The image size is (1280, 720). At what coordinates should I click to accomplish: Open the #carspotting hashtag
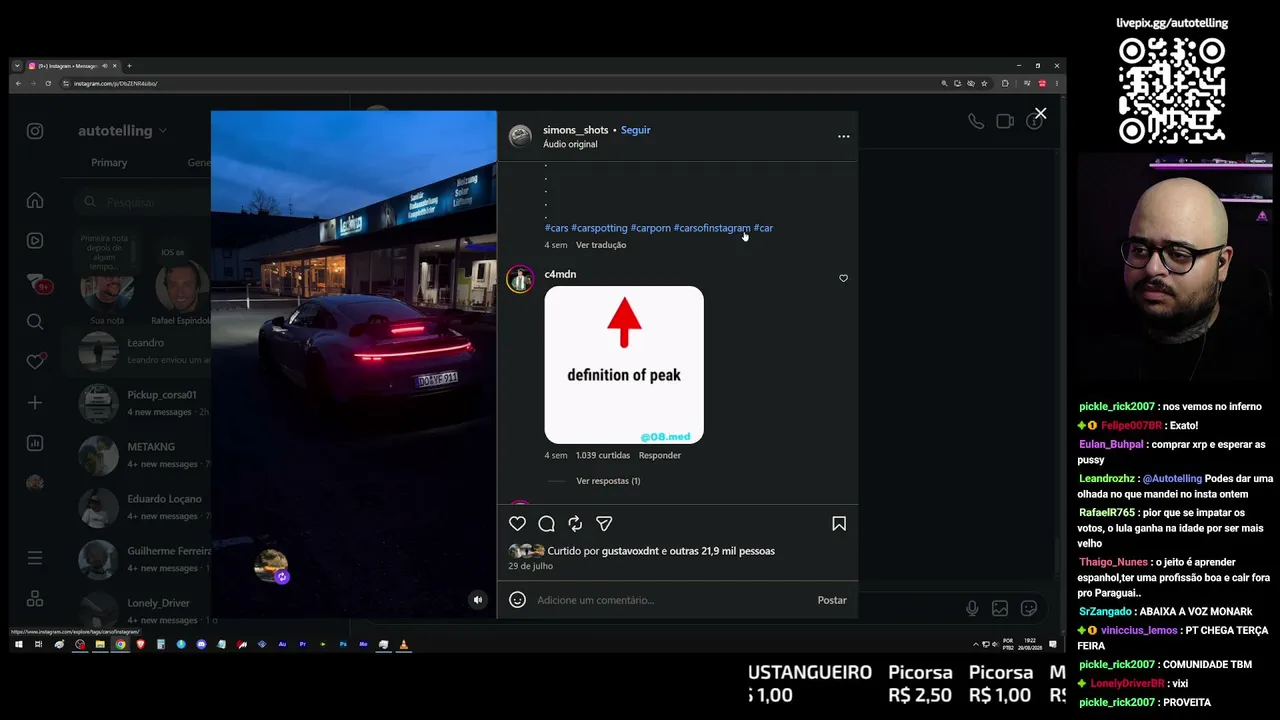tap(599, 228)
